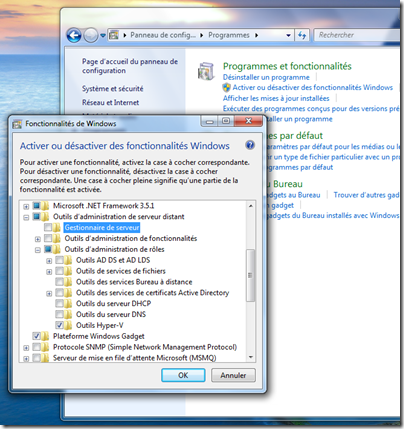
Task: Check 'Outils du serveur DNS' checkbox
Action: pos(60,314)
